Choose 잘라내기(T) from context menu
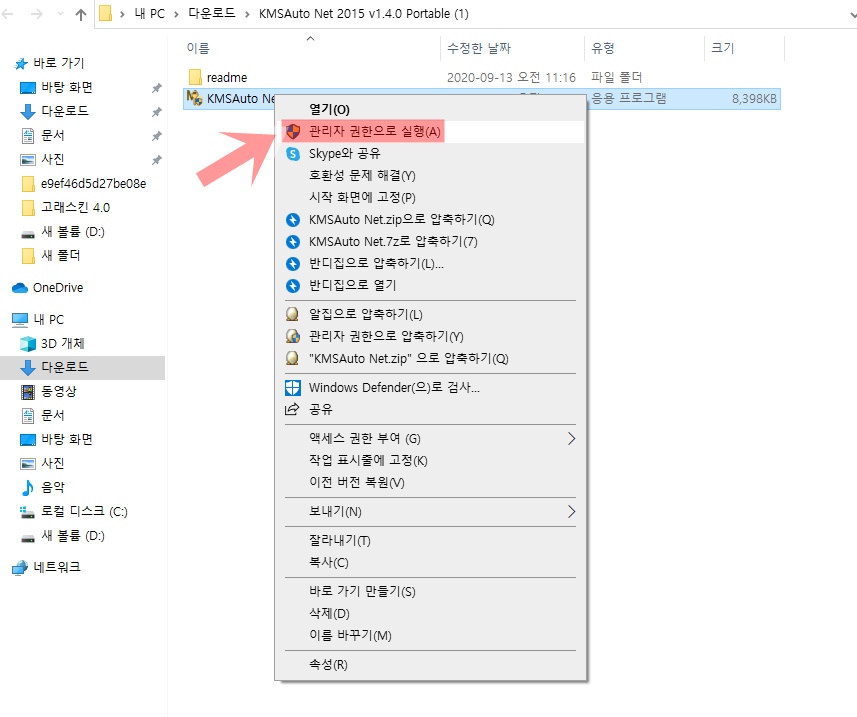857x717 pixels. click(x=430, y=540)
